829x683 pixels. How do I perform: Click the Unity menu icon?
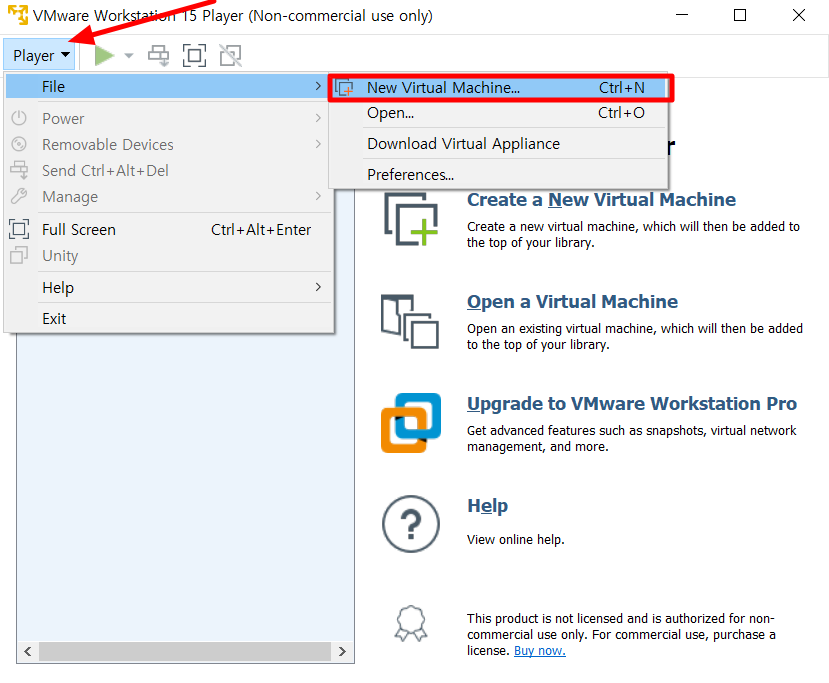19,255
